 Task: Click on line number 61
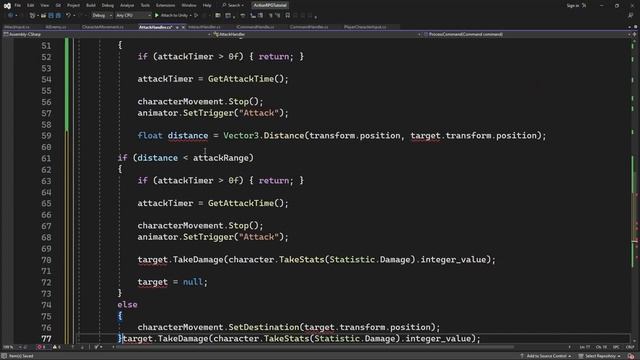(x=46, y=158)
